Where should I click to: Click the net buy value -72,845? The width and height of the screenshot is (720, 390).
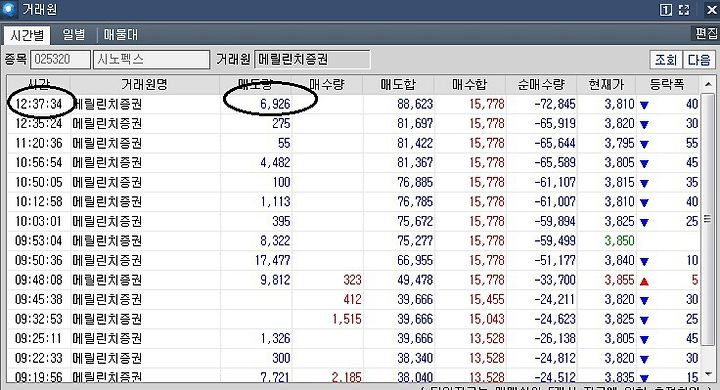click(555, 104)
